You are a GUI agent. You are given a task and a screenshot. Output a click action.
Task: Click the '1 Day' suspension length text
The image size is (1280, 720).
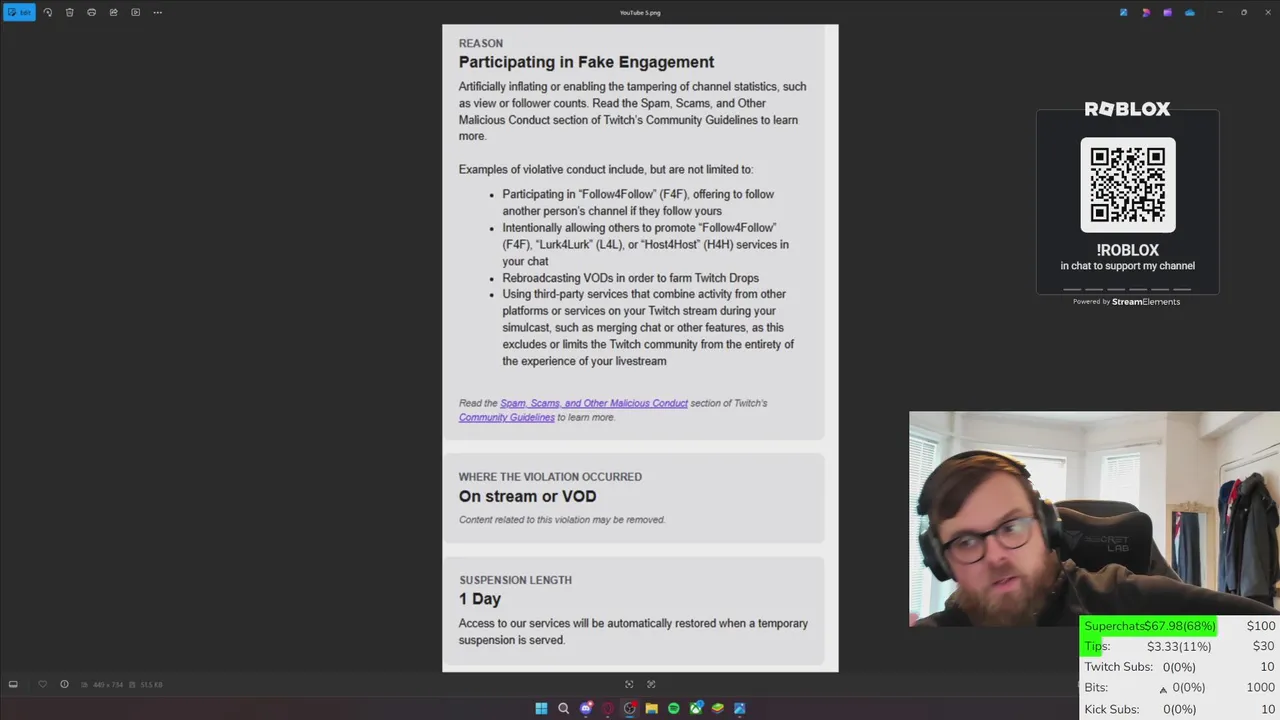pos(480,599)
